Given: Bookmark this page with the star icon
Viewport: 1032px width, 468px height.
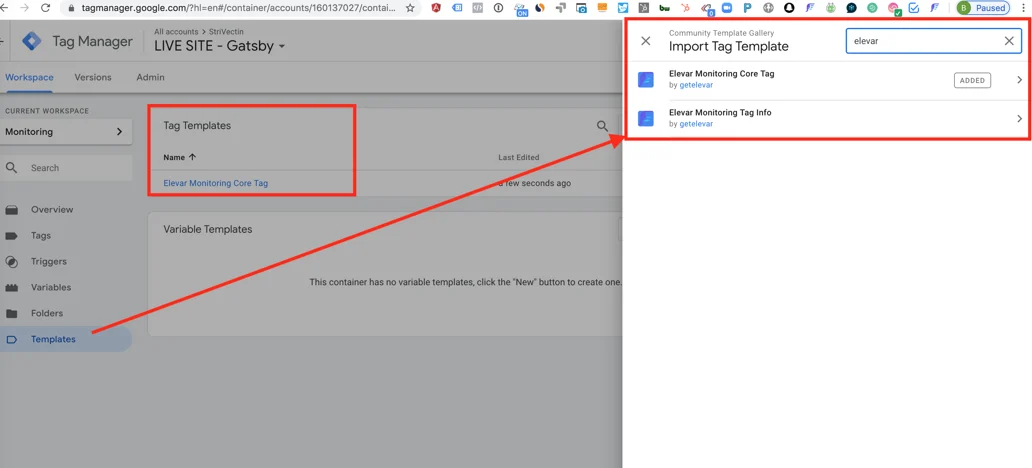Looking at the screenshot, I should coord(410,8).
